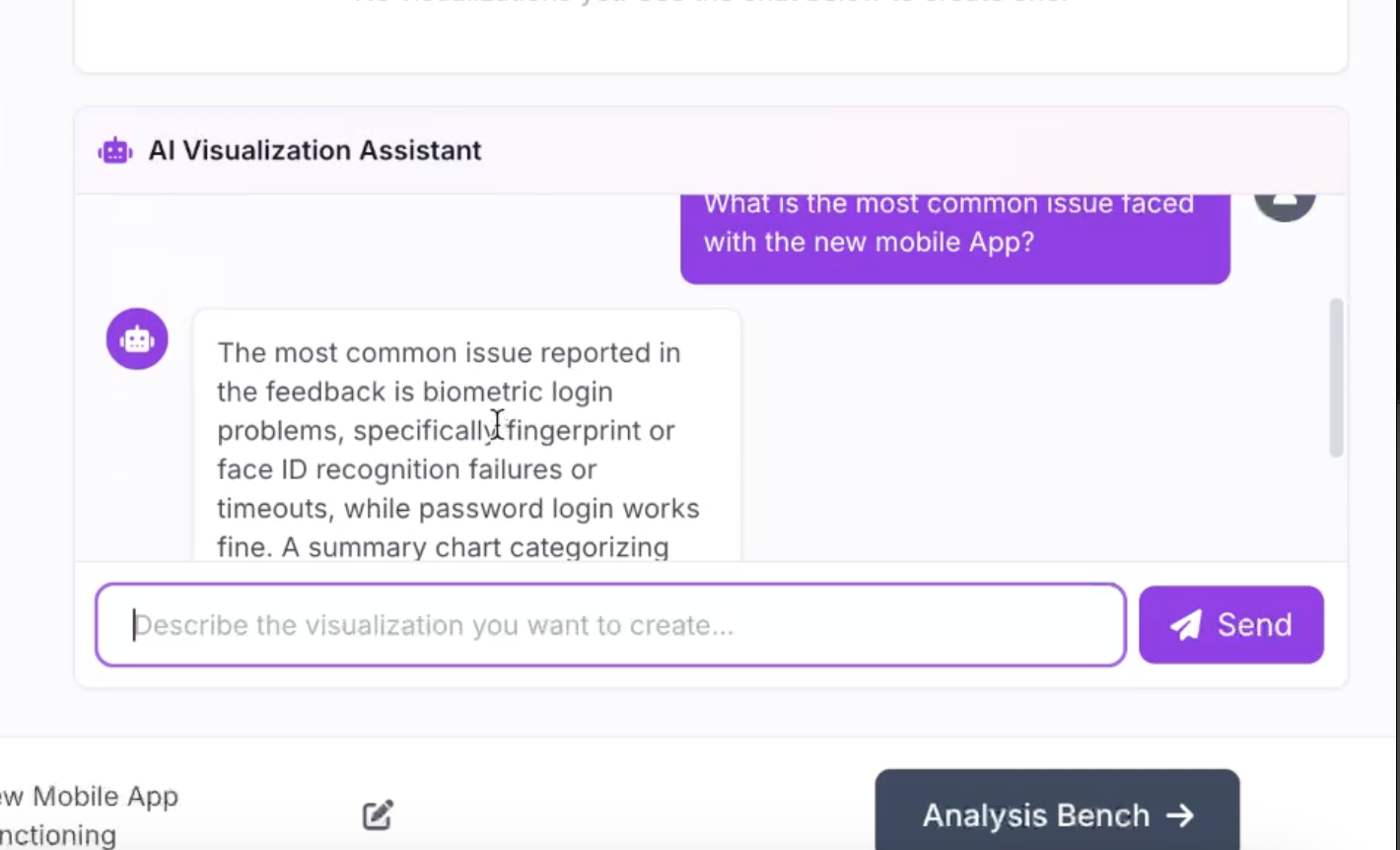Click the AI Visualization Assistant title
Viewport: 1400px width, 850px height.
(x=315, y=151)
